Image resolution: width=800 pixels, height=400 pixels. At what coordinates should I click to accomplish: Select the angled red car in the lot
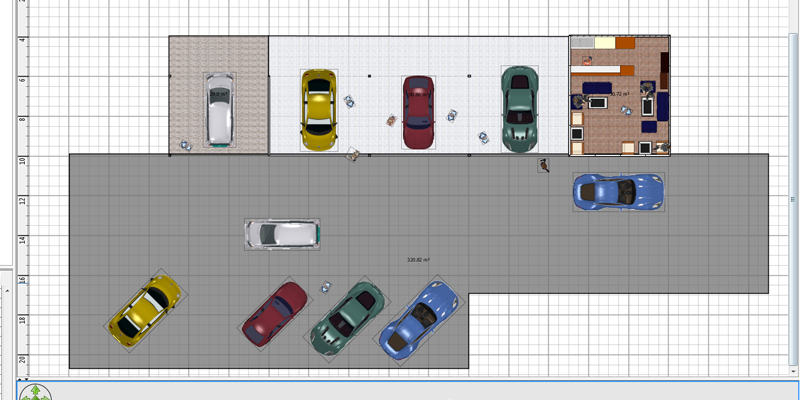[274, 313]
